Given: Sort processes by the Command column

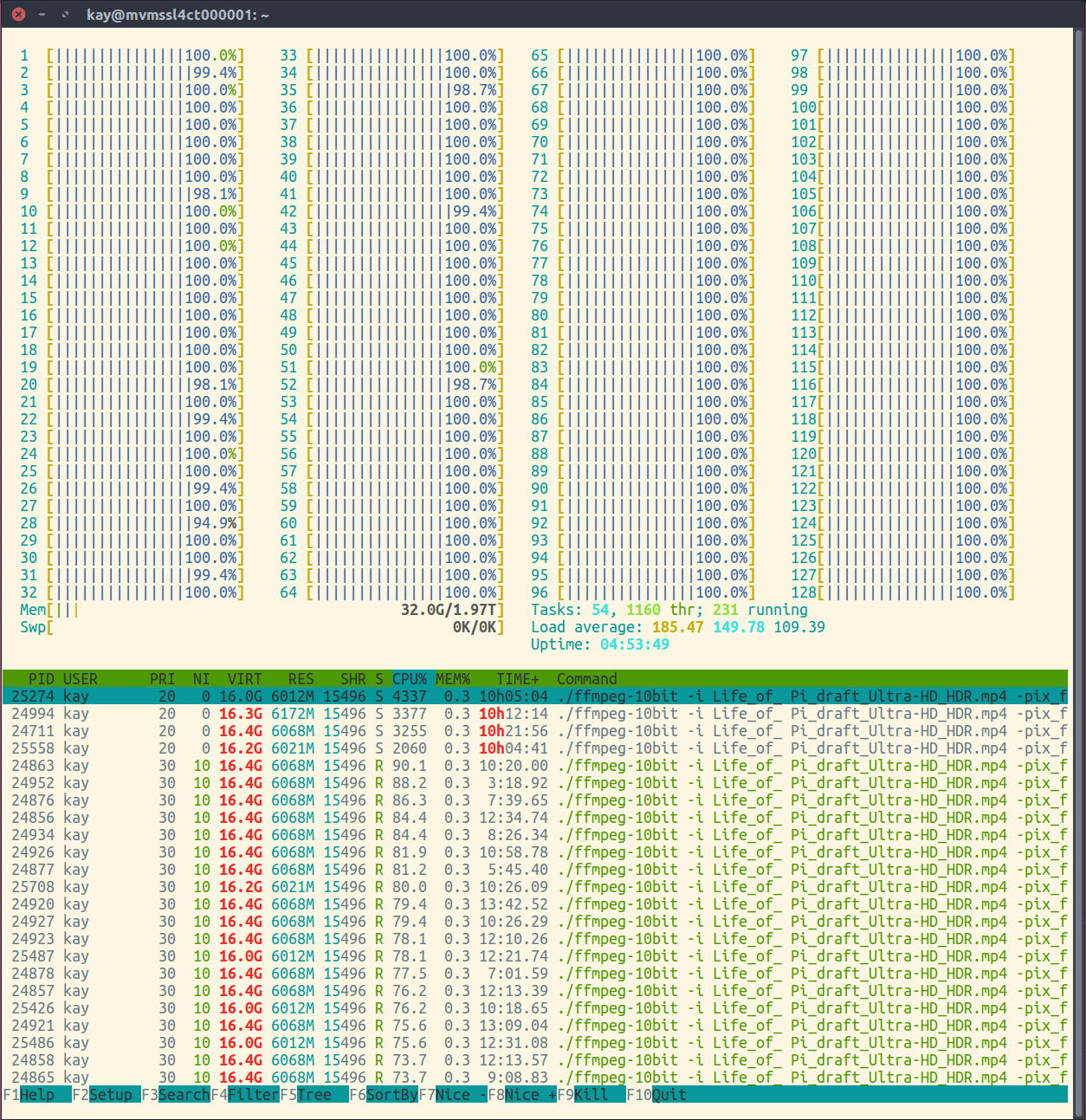Looking at the screenshot, I should [586, 679].
